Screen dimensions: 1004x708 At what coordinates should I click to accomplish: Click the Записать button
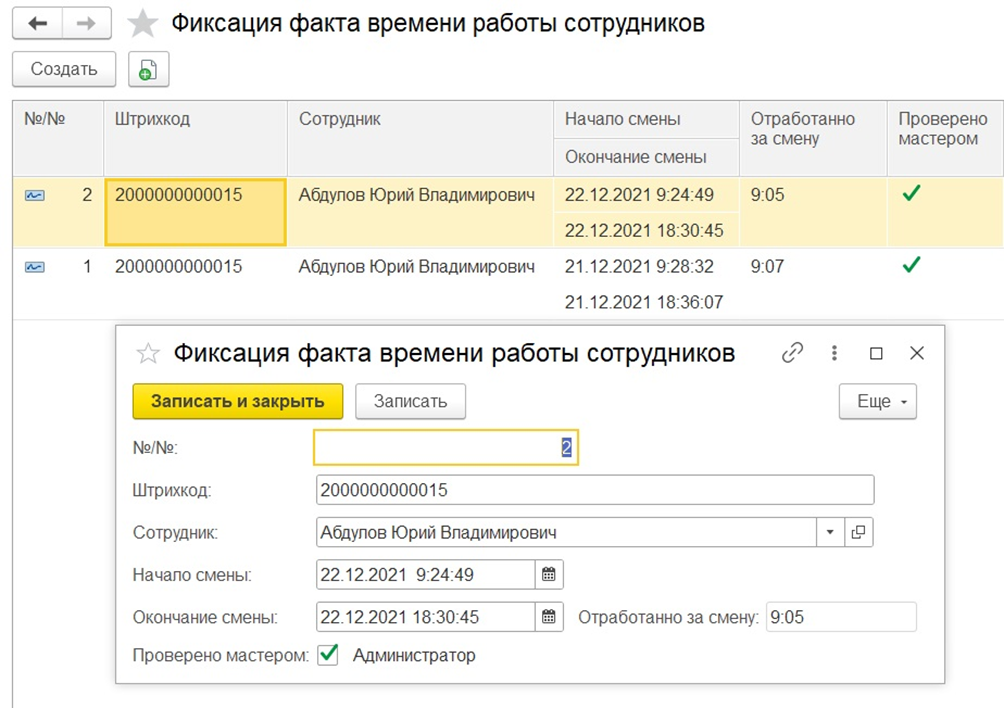point(410,401)
